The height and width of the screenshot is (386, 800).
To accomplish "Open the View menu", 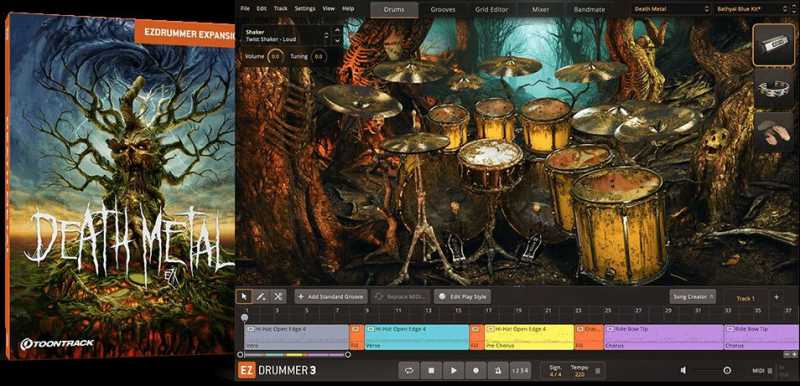I will pyautogui.click(x=329, y=9).
